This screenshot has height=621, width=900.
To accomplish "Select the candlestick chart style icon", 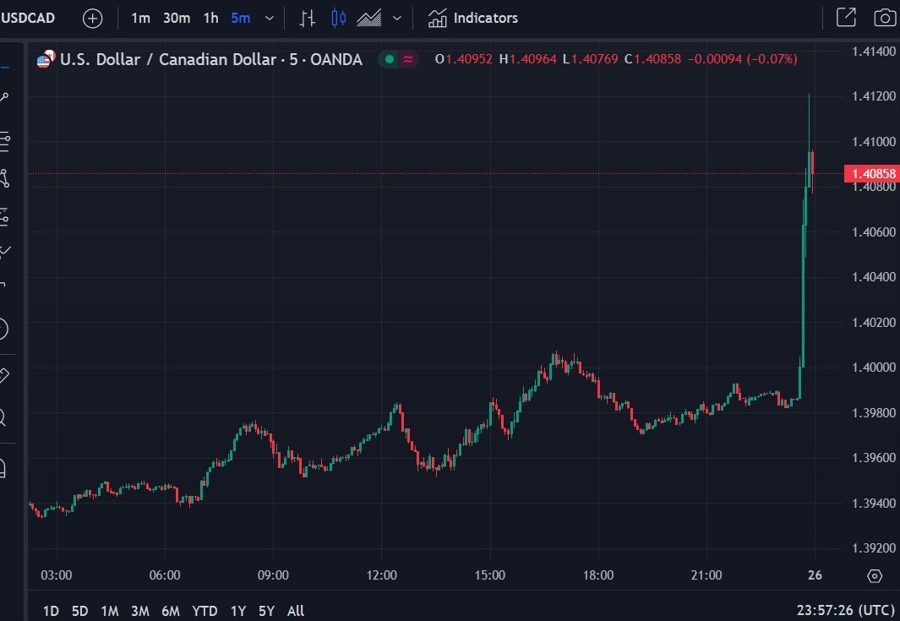I will [x=338, y=18].
